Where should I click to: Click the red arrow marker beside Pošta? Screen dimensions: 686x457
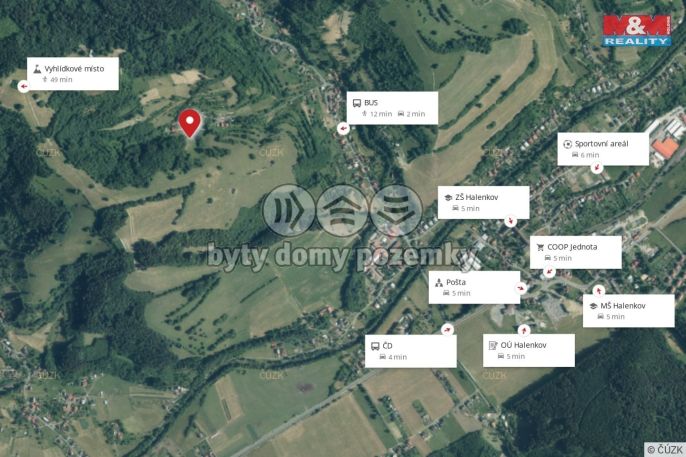click(x=521, y=288)
